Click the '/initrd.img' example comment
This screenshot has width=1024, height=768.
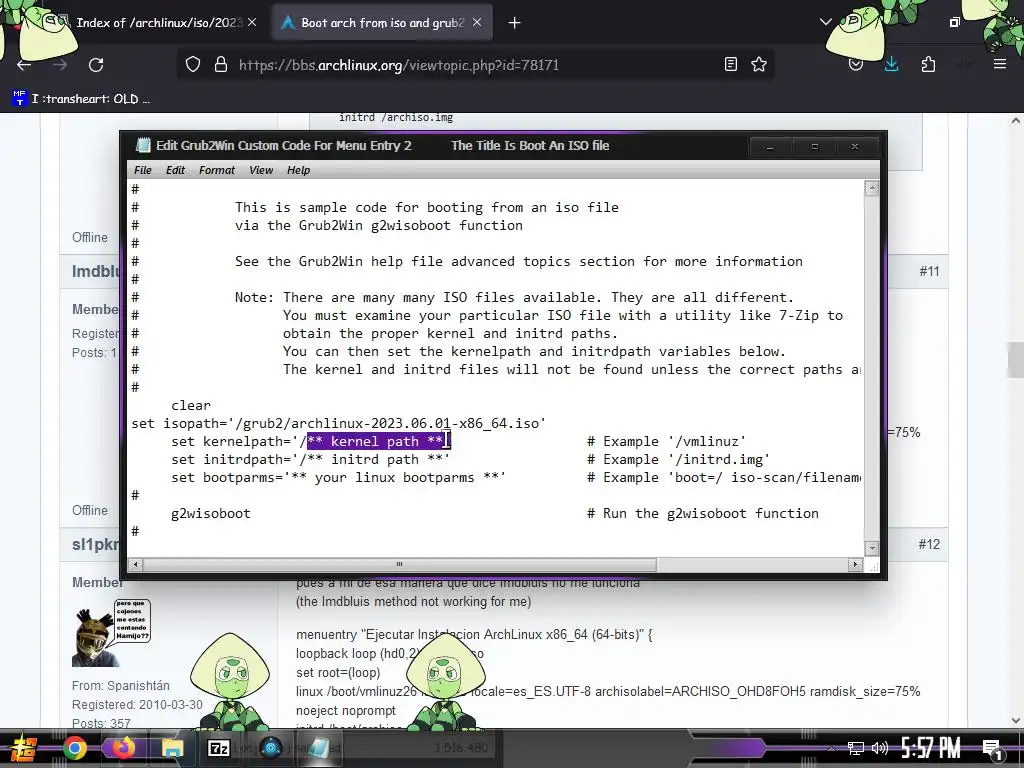click(719, 460)
